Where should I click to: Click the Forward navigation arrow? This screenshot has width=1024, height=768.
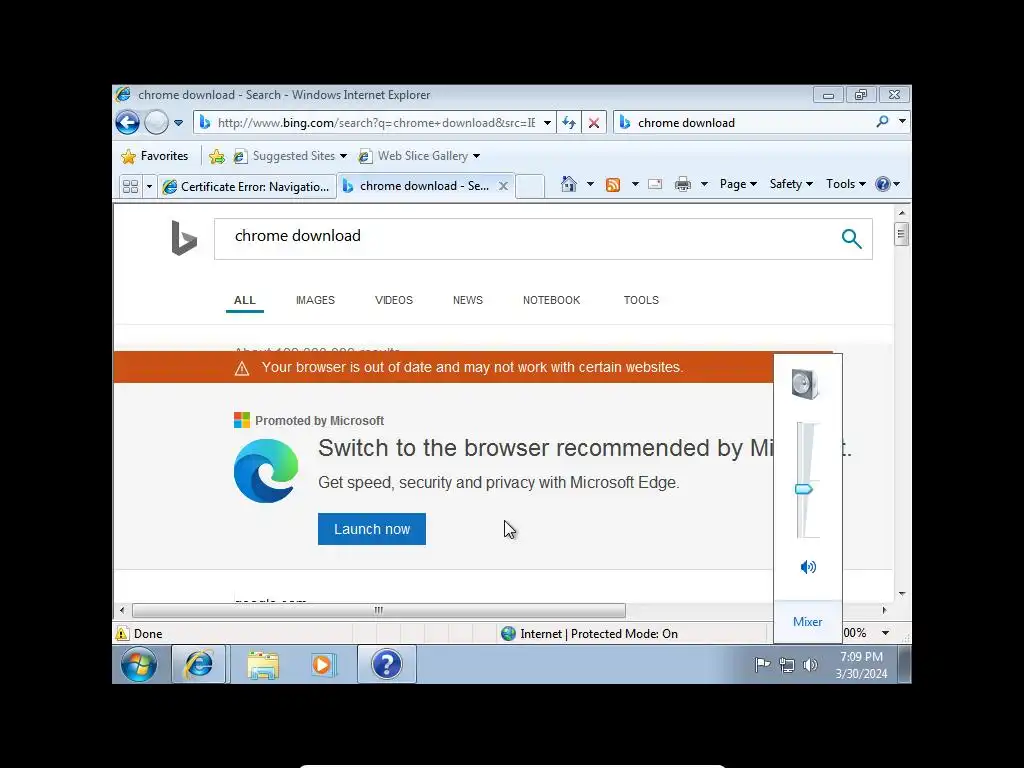(156, 123)
